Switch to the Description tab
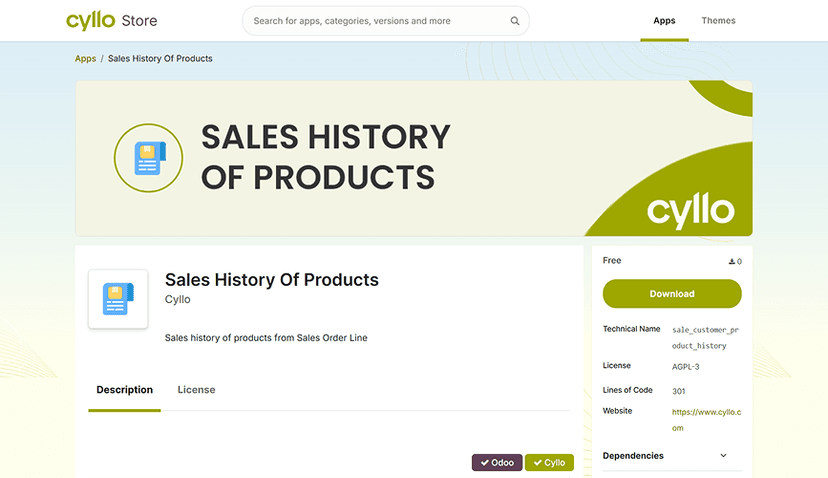The height and width of the screenshot is (478, 828). pyautogui.click(x=125, y=390)
